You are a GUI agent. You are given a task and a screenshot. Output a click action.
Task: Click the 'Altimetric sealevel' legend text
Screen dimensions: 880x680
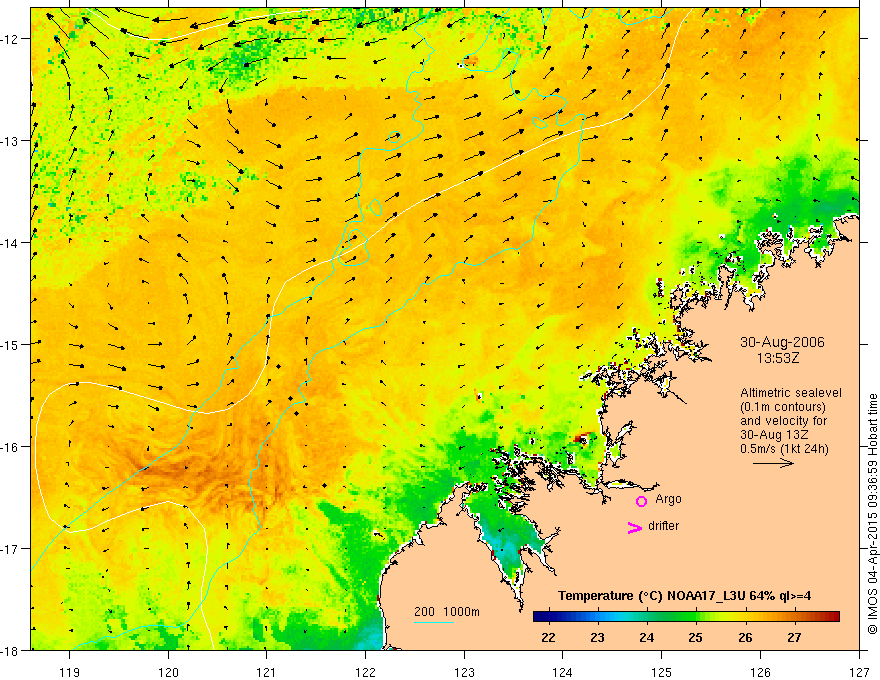coord(791,393)
